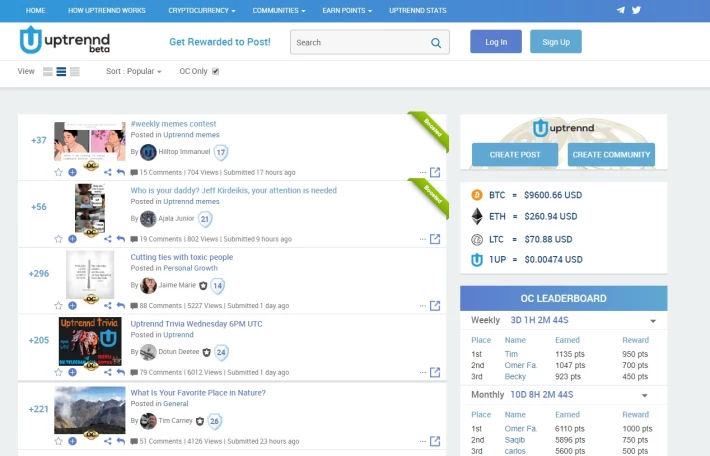Image resolution: width=710 pixels, height=456 pixels.
Task: Open more options on '#weekly memes contest'
Action: [x=422, y=173]
